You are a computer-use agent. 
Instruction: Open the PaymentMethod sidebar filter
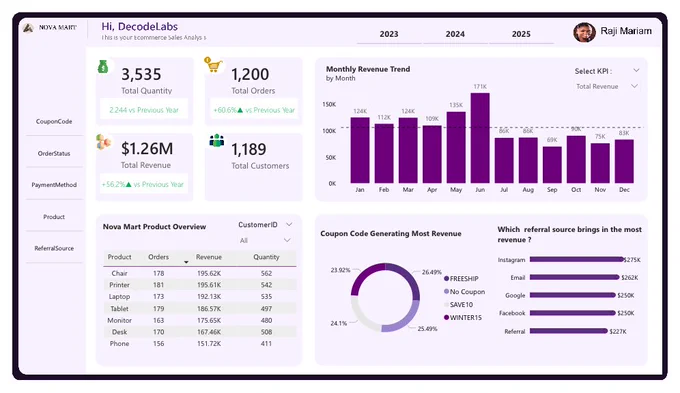[x=54, y=185]
